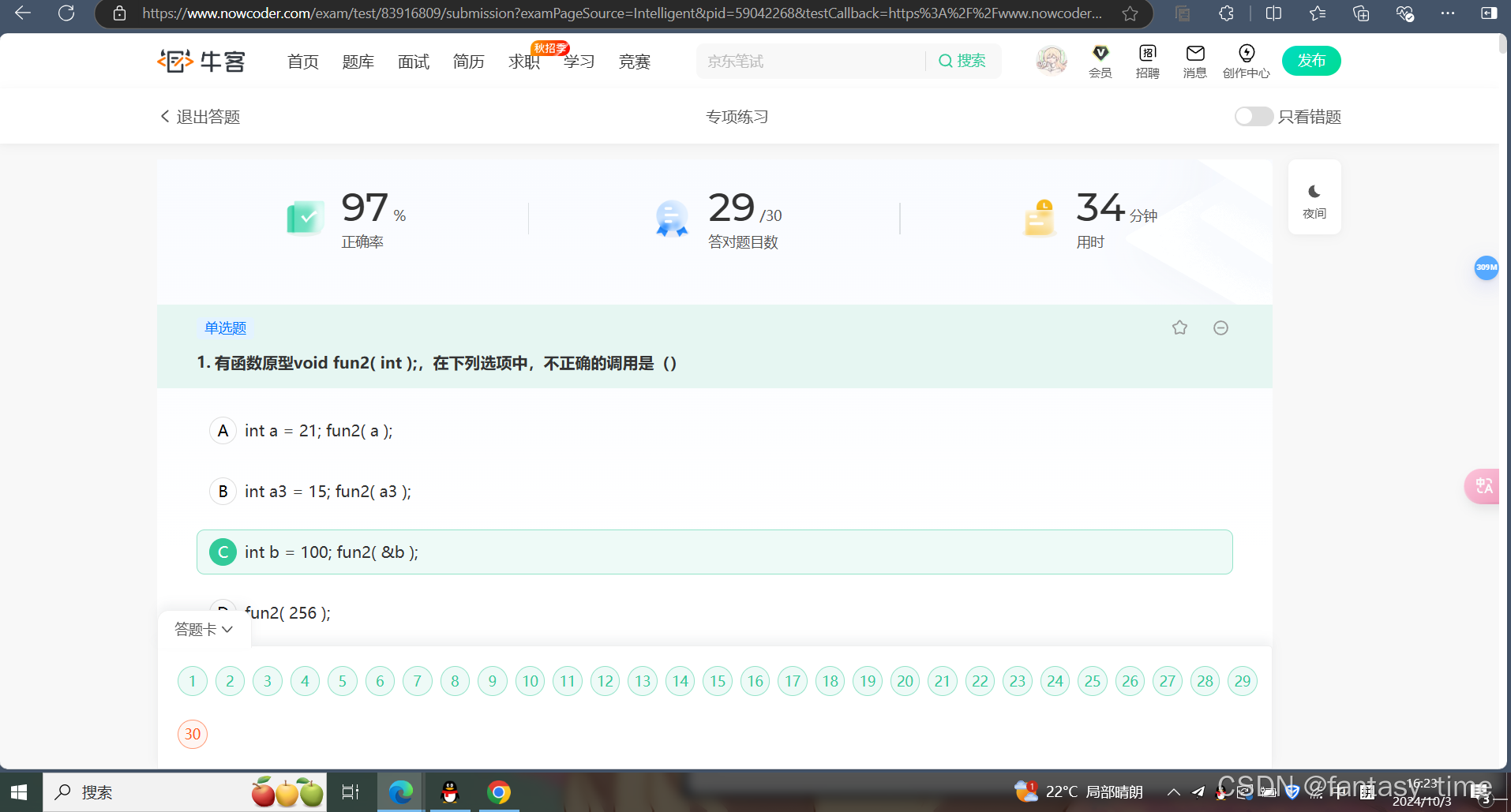1511x812 pixels.
Task: Click the remove-question minus icon
Action: 1220,327
